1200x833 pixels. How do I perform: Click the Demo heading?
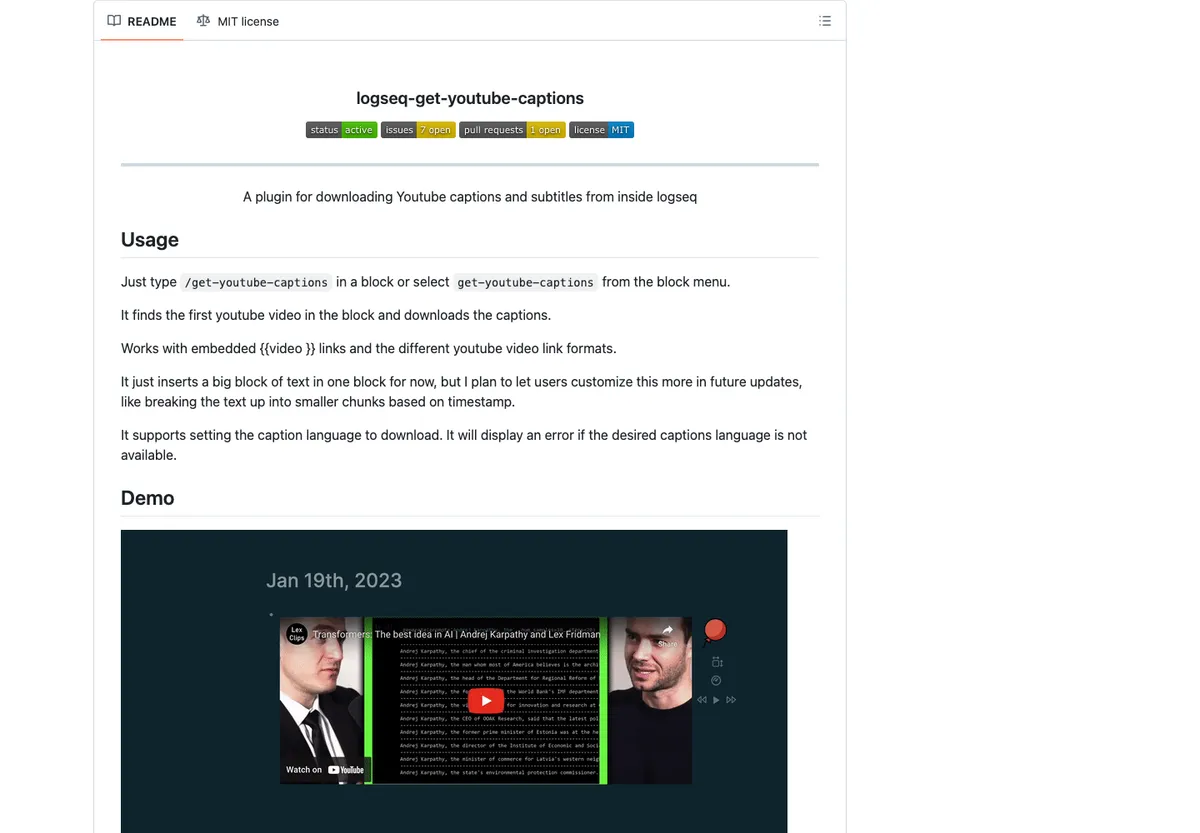(x=148, y=498)
